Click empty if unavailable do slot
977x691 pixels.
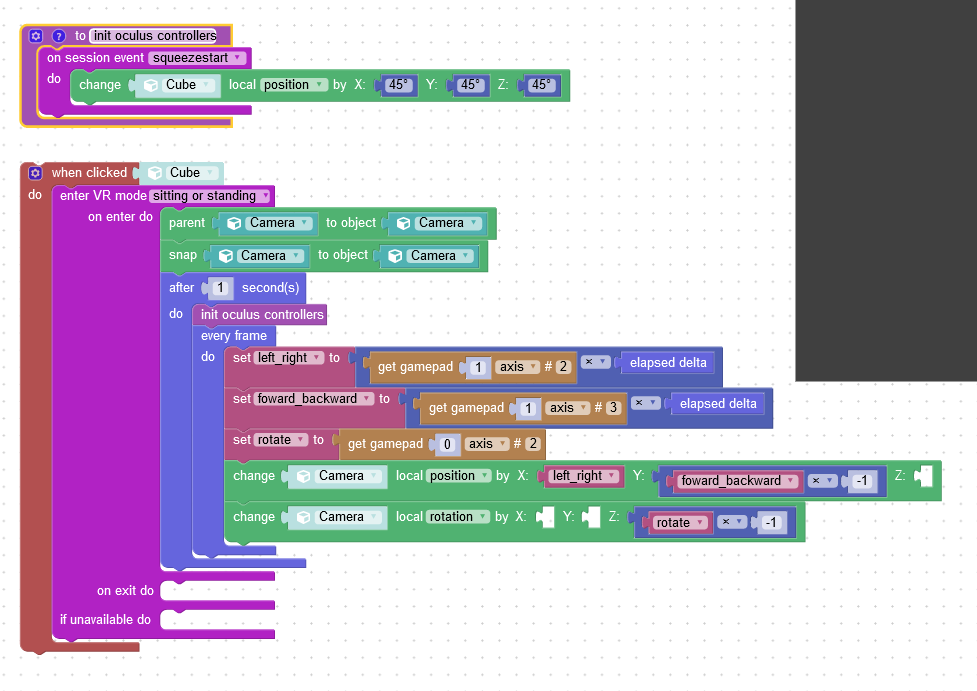pos(217,620)
